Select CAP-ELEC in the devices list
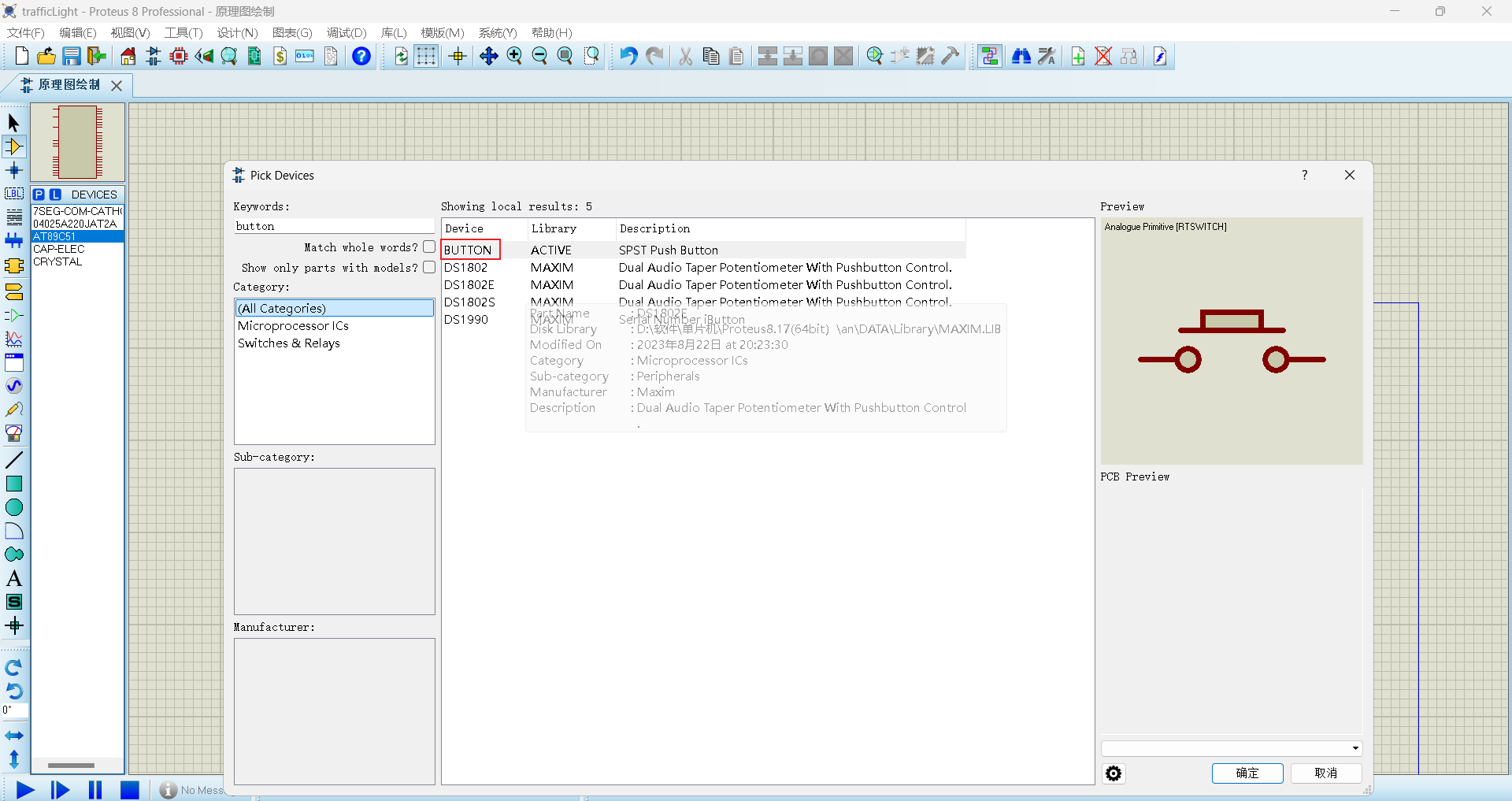The image size is (1512, 801). coord(77,249)
